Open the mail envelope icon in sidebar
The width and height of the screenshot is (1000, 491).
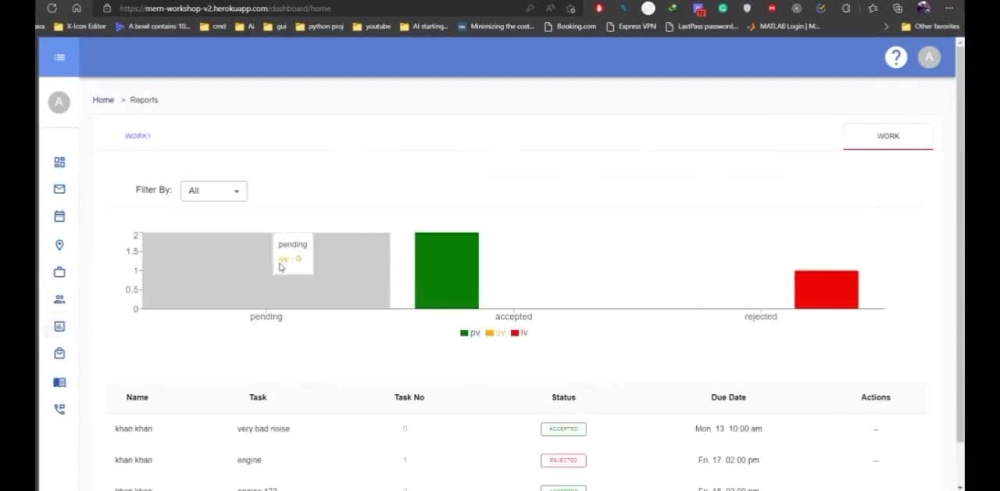(x=59, y=189)
